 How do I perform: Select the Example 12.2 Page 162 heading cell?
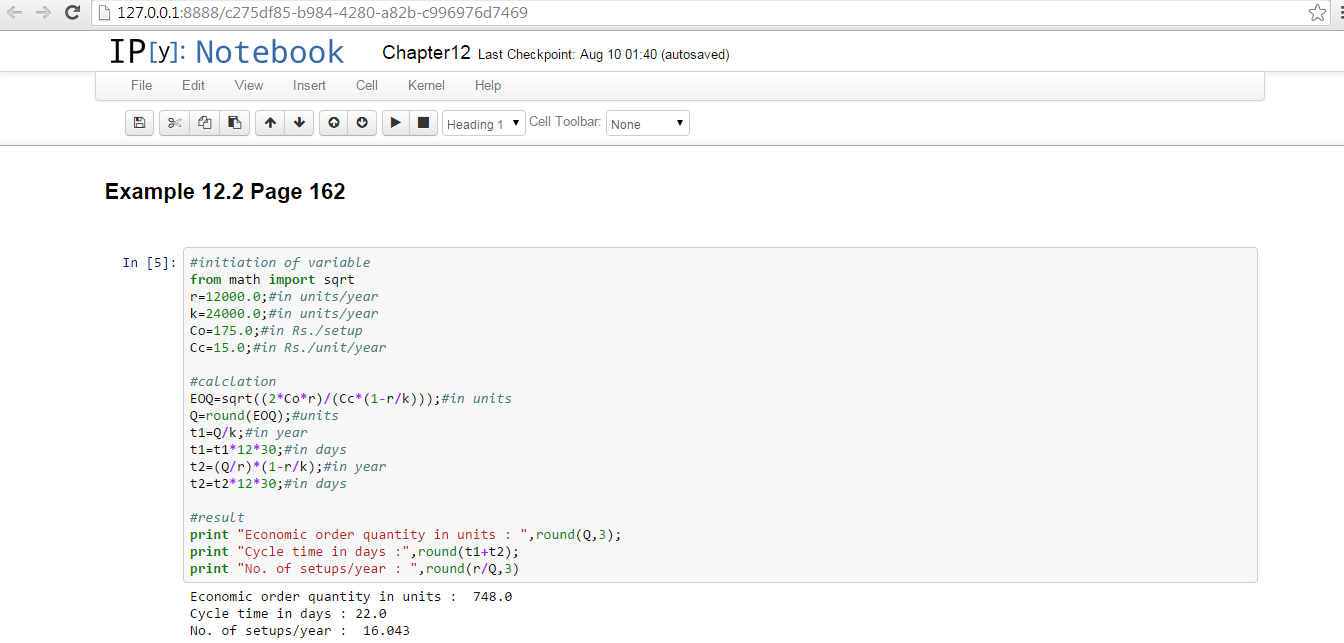click(x=225, y=192)
